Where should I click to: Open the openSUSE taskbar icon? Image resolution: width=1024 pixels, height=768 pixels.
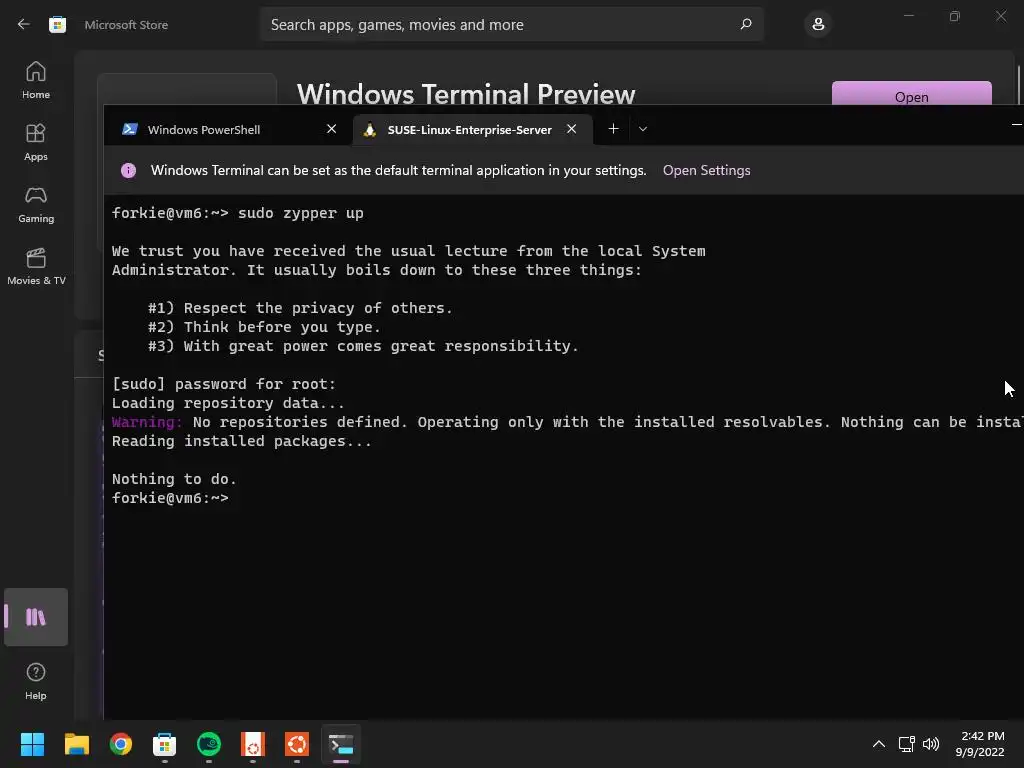point(209,744)
